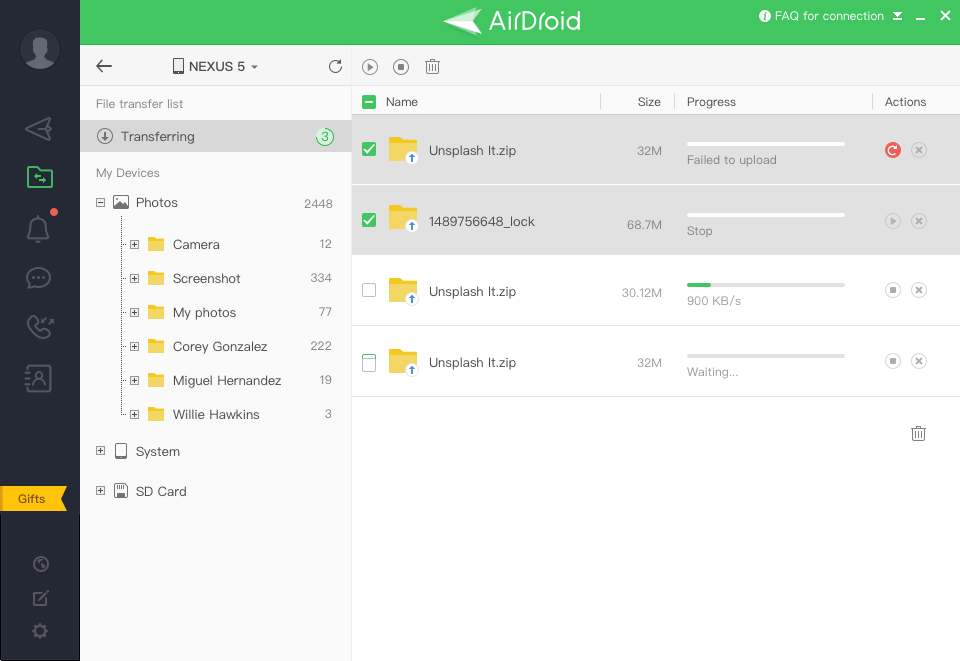
Task: Expand the My photos folder
Action: pyautogui.click(x=135, y=313)
